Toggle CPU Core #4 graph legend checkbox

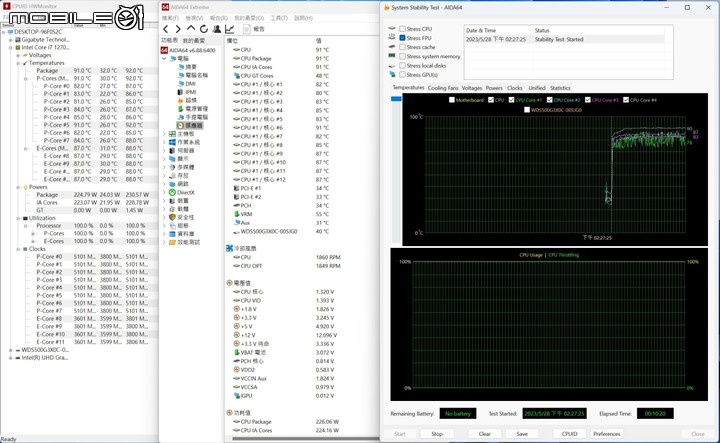tap(626, 100)
